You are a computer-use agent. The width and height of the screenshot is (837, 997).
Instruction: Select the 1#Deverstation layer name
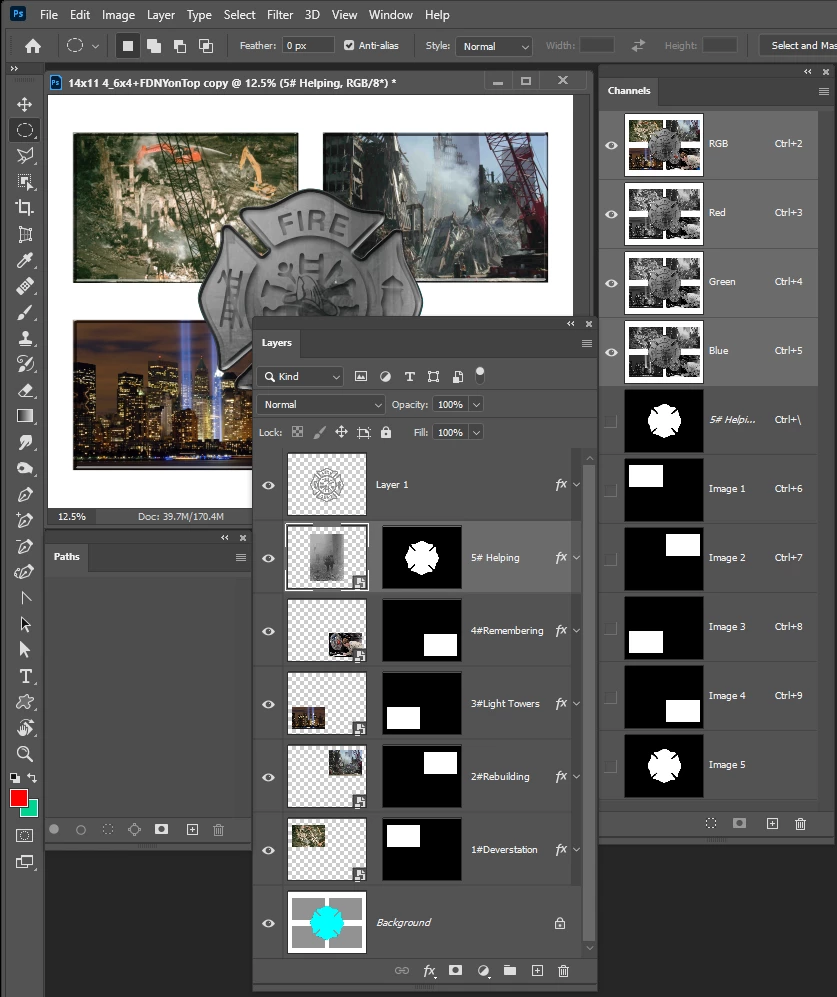504,849
